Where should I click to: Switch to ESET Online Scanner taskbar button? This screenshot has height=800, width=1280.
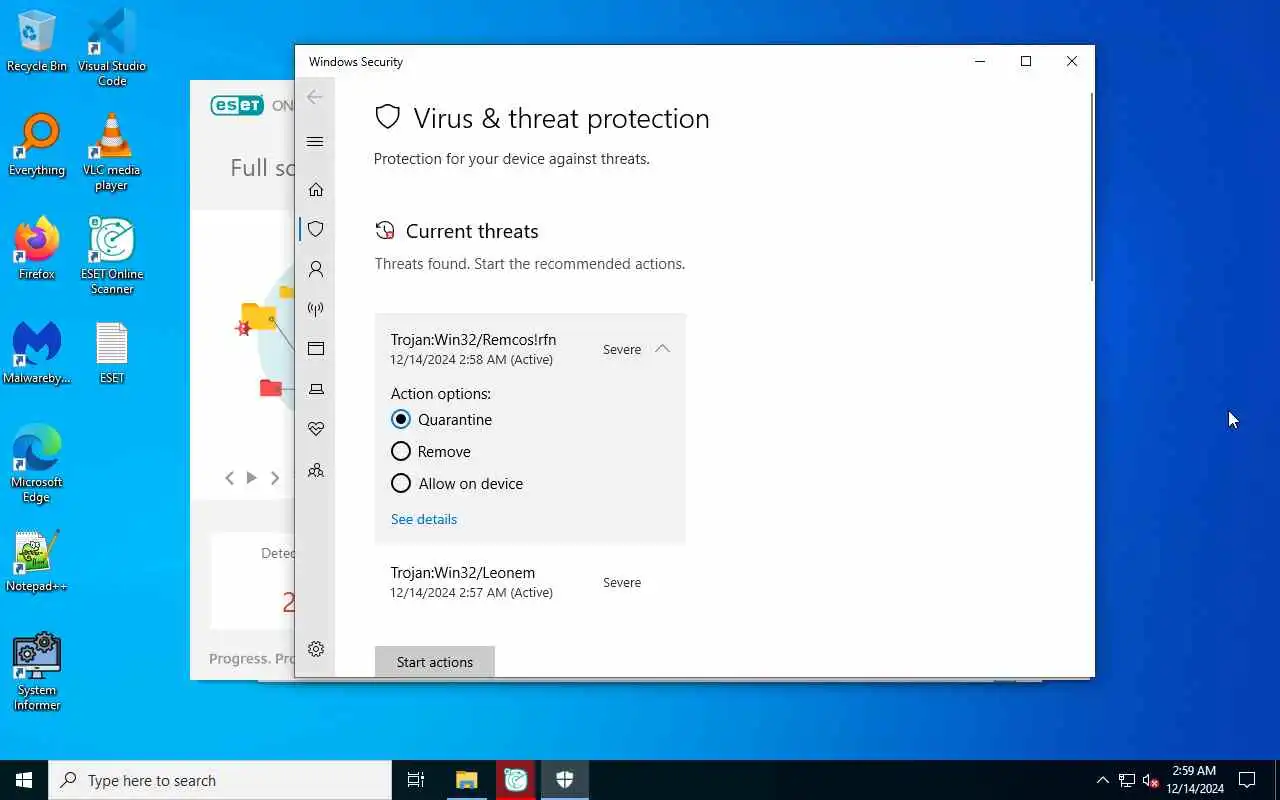click(x=516, y=780)
